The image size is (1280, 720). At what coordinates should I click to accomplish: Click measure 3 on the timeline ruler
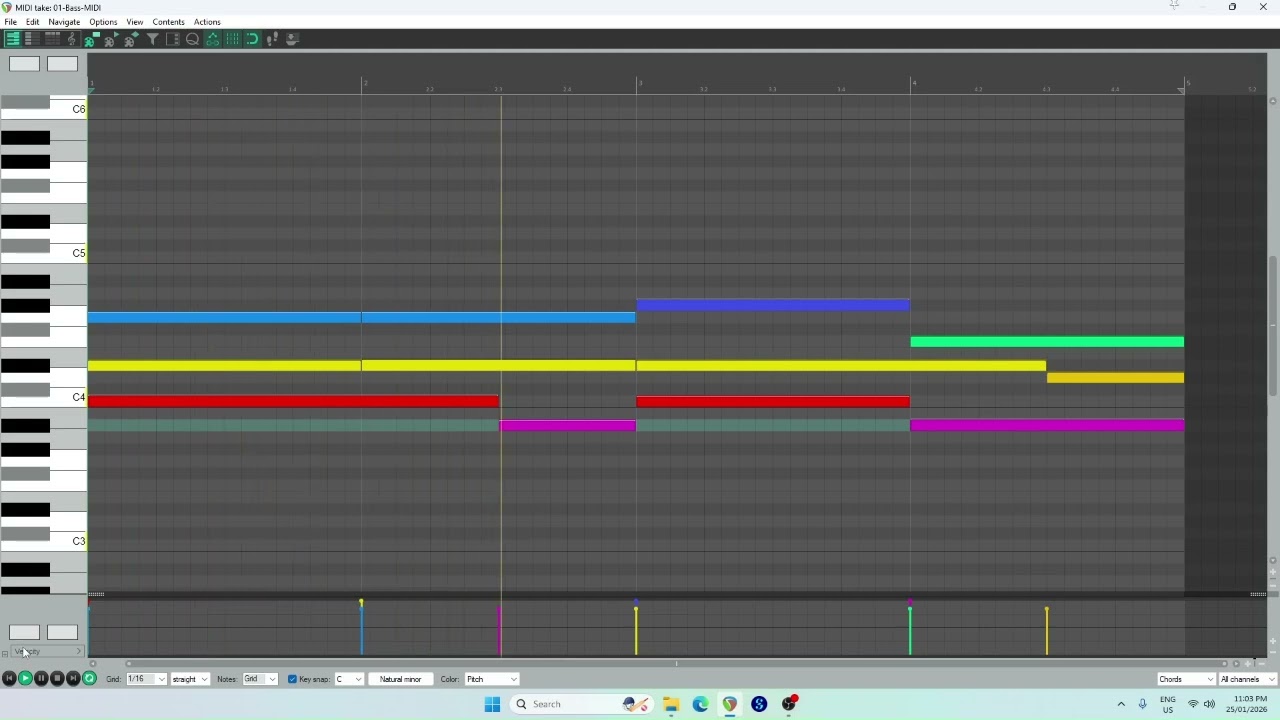pyautogui.click(x=638, y=84)
